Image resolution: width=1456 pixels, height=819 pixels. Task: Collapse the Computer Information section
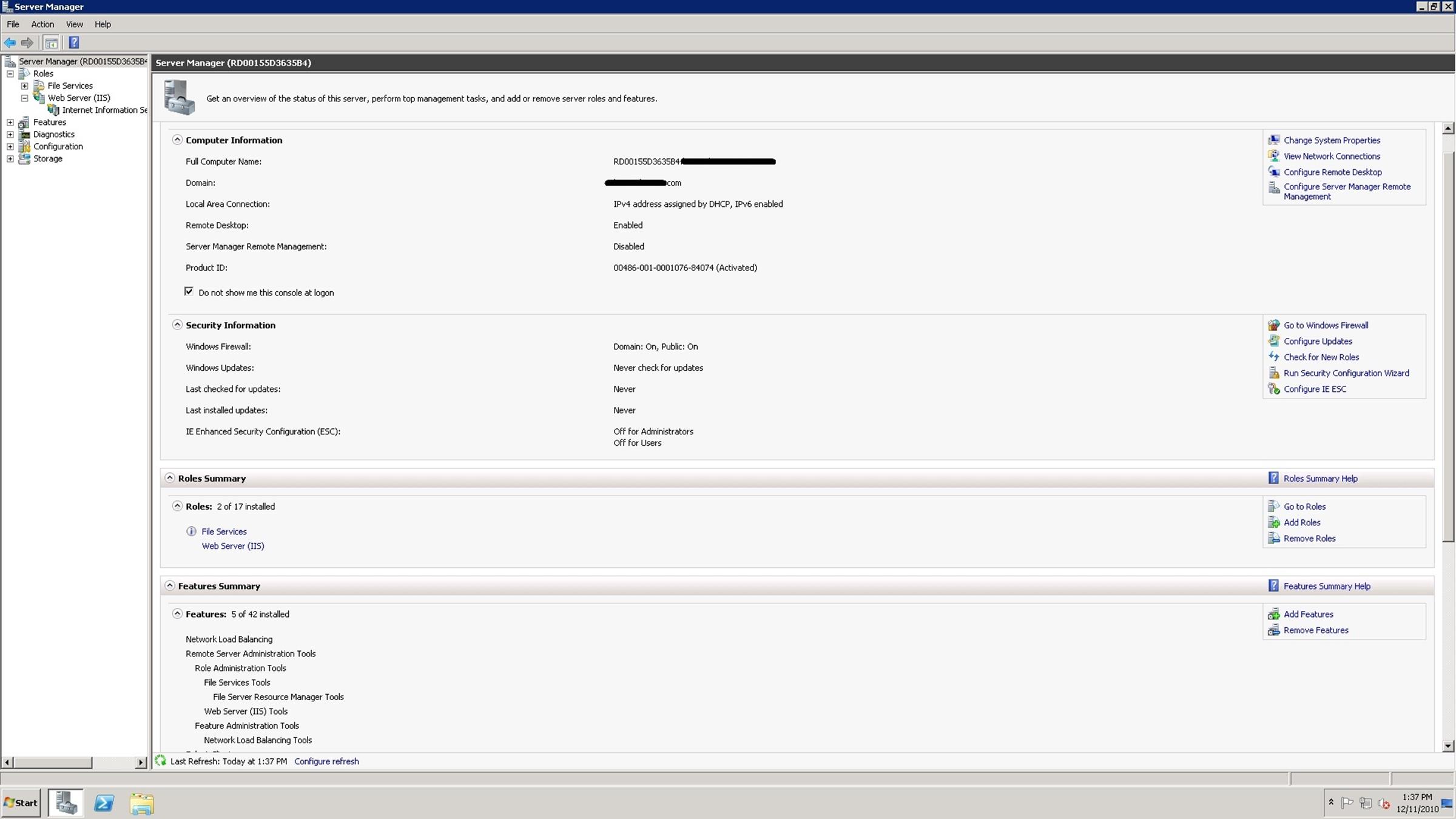(x=177, y=140)
